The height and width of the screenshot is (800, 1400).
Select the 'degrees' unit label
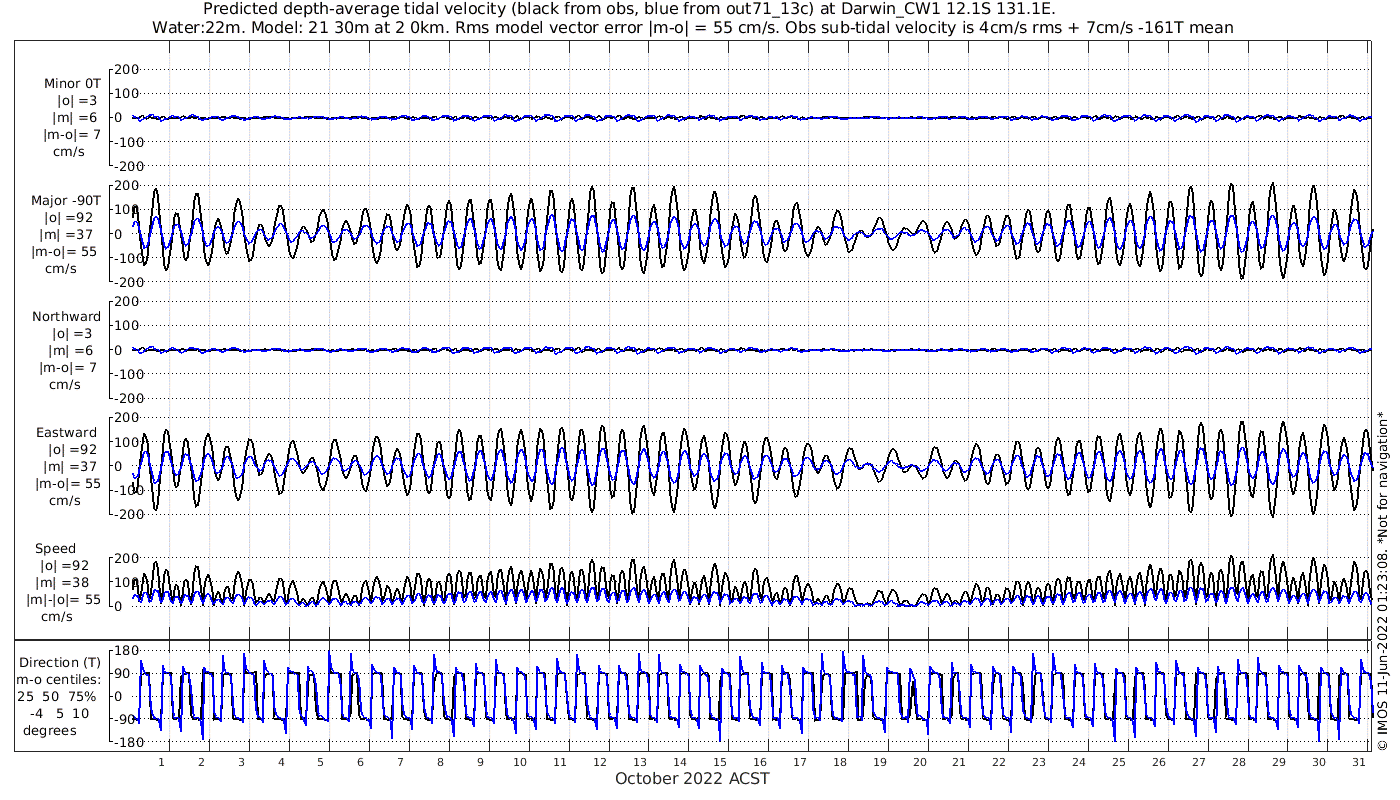click(x=50, y=730)
